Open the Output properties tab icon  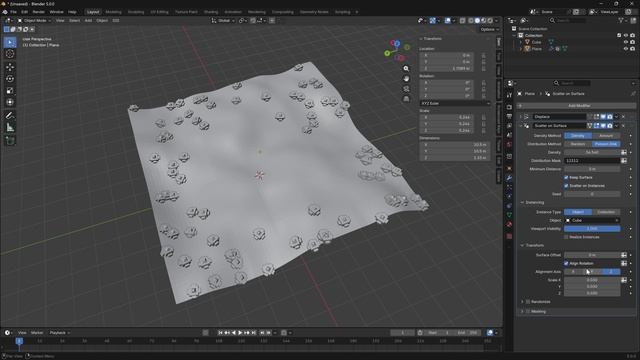pos(509,117)
